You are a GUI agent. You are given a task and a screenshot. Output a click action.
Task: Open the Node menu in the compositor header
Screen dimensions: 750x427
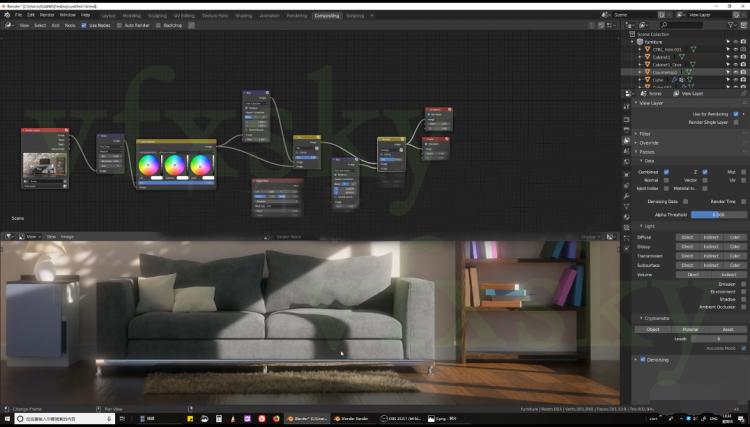click(70, 25)
